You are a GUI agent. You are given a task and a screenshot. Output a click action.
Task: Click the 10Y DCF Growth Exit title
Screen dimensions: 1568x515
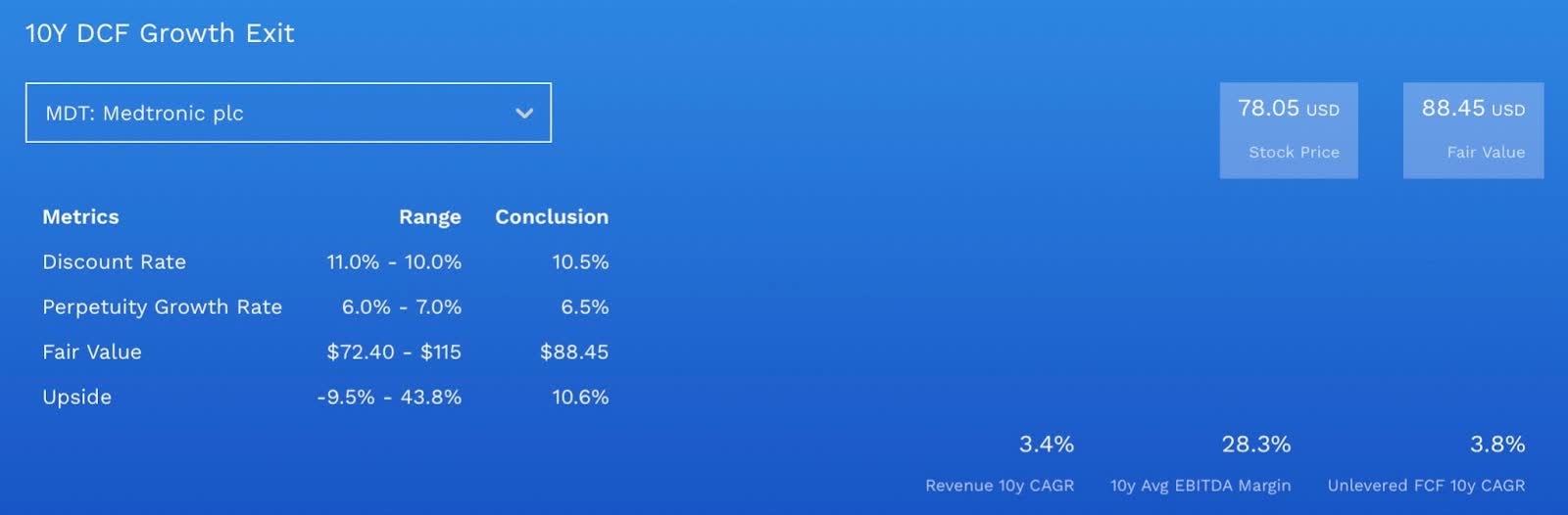(x=160, y=33)
